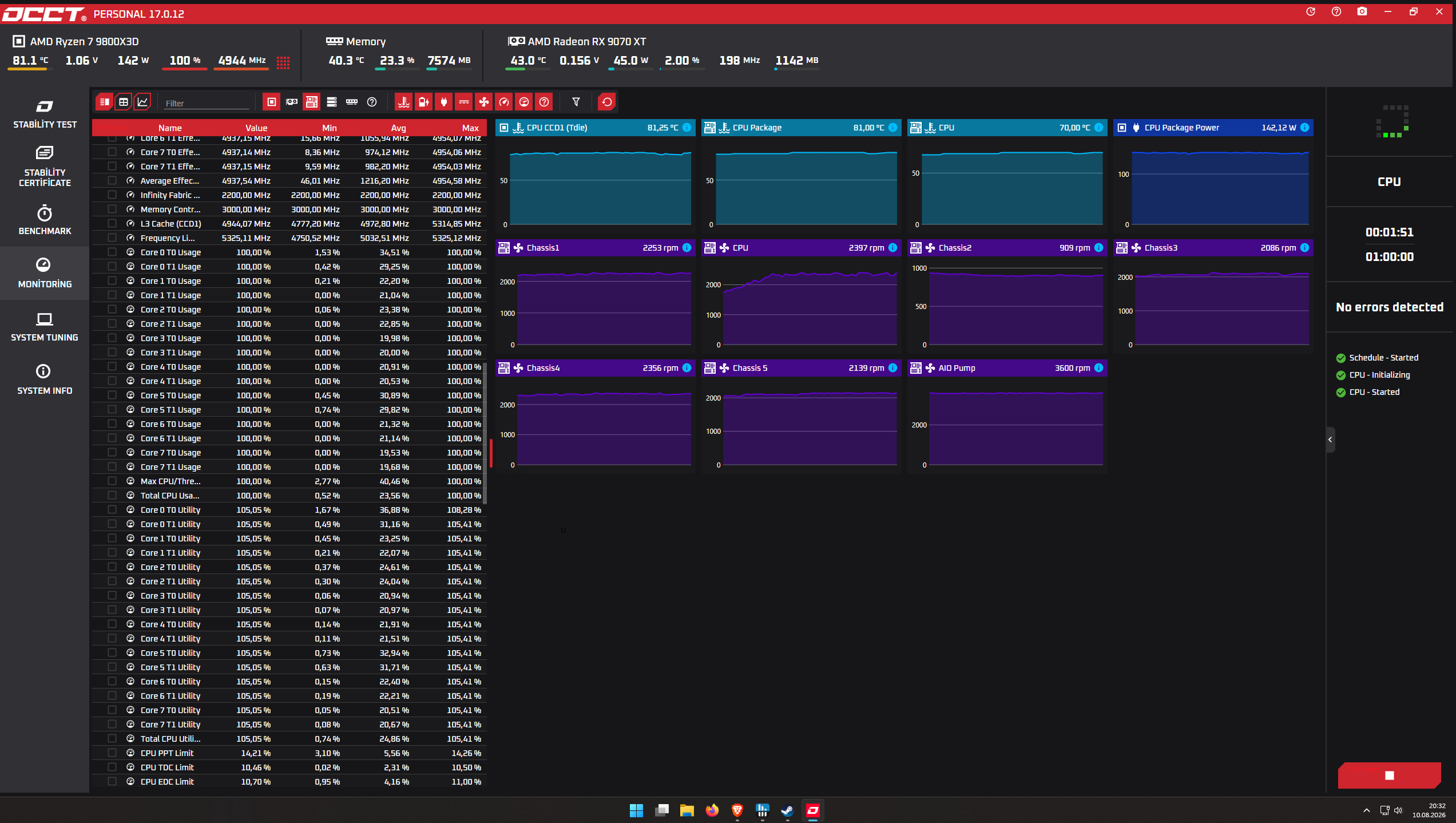
Task: Check the CPU EDC Limit row checkbox
Action: tap(112, 782)
